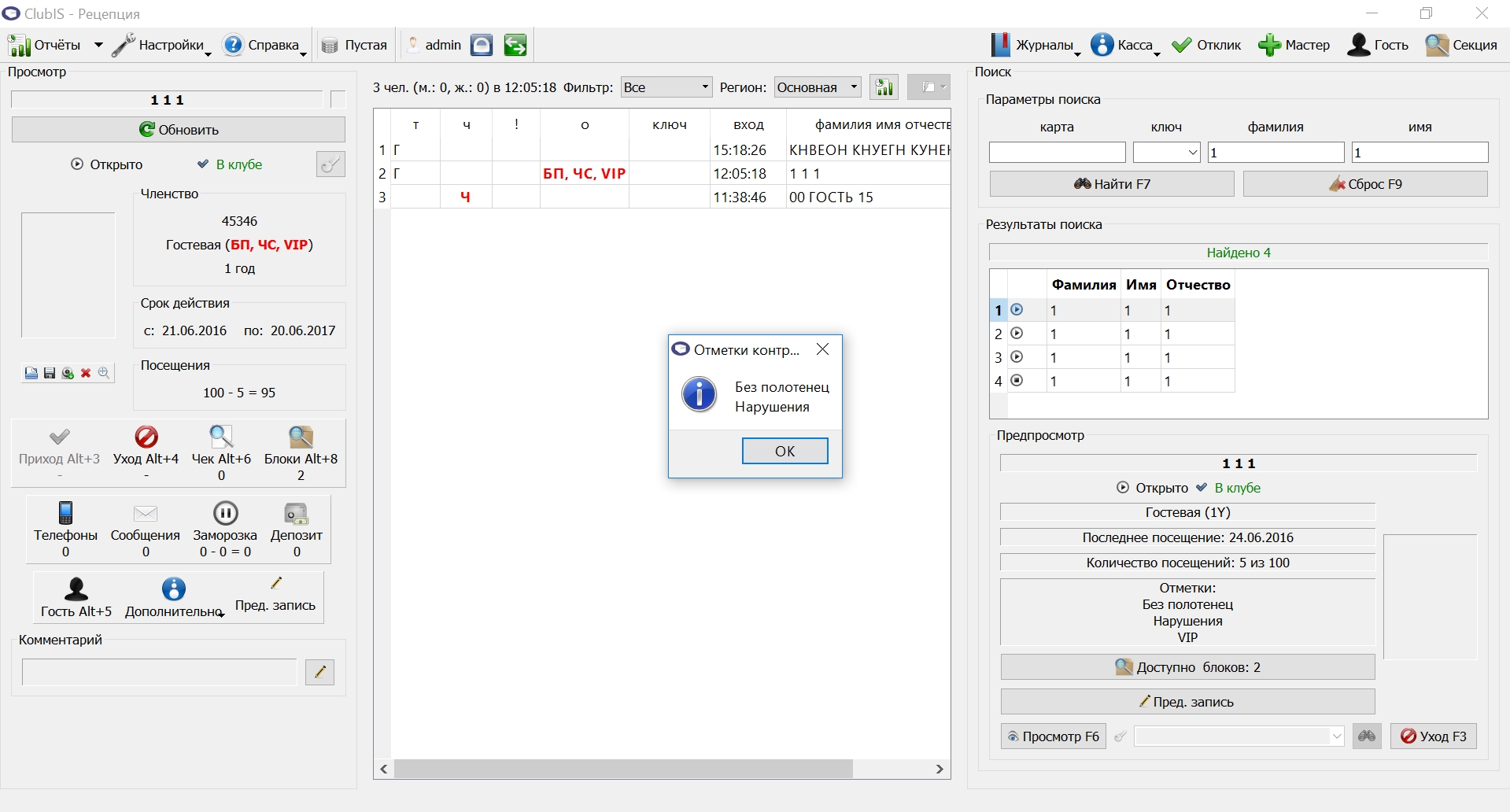This screenshot has width=1510, height=812.
Task: Click the green switch-user arrows icon
Action: click(515, 45)
